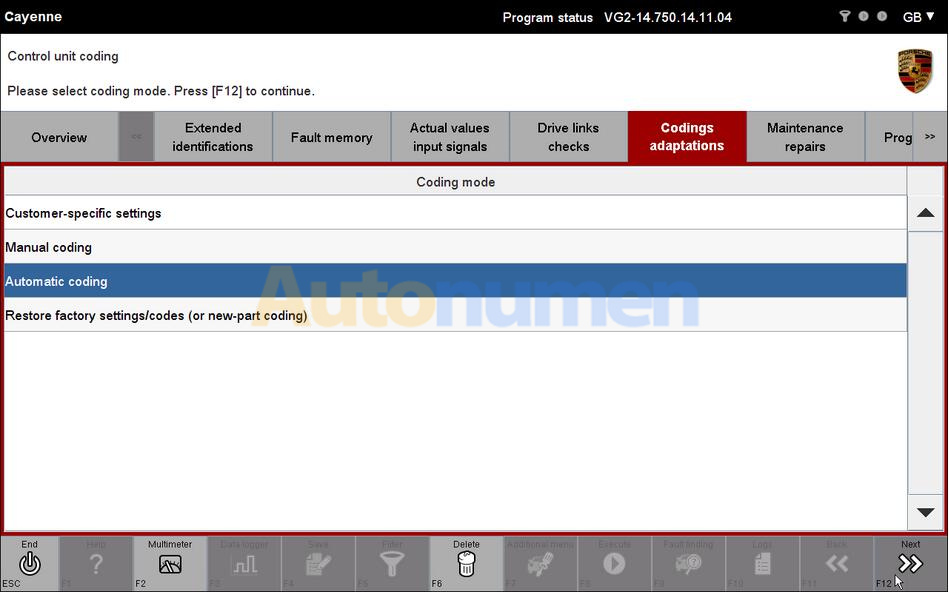
Task: Choose Restore factory settings/codes option
Action: pyautogui.click(x=455, y=315)
